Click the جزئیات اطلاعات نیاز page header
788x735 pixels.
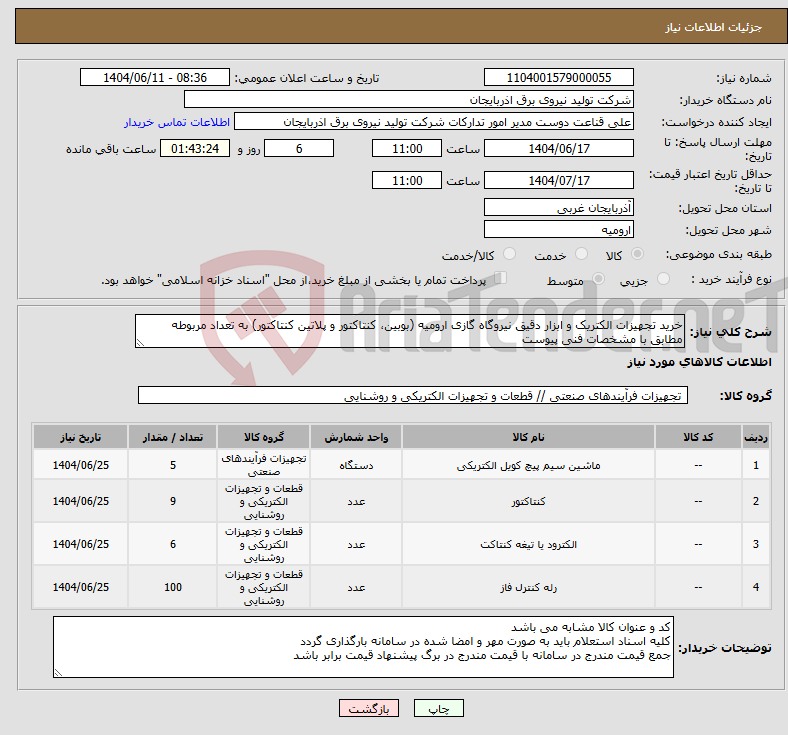click(x=714, y=27)
